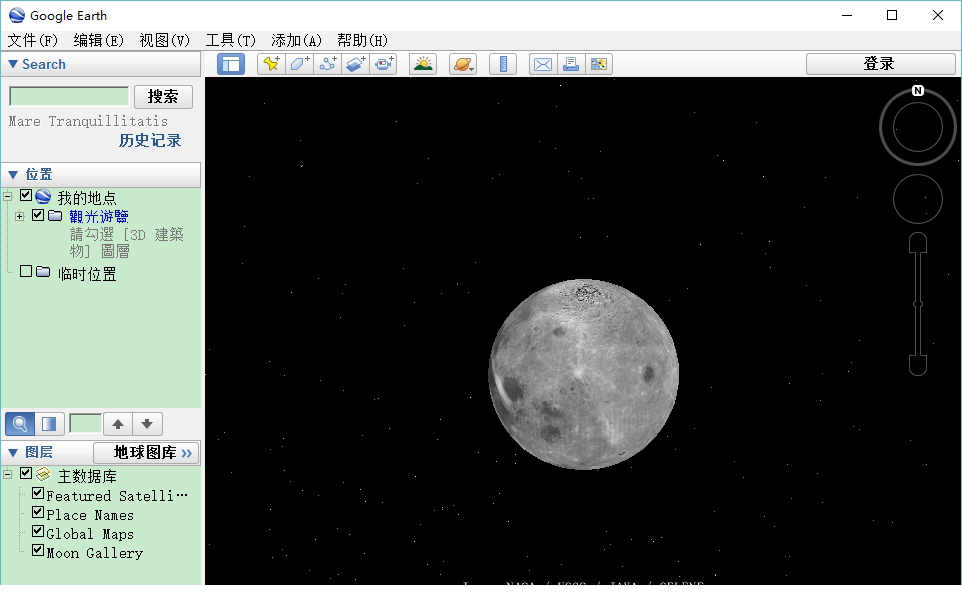Uncheck the 主数据库 checkbox
Image resolution: width=962 pixels, height=608 pixels.
coord(26,473)
